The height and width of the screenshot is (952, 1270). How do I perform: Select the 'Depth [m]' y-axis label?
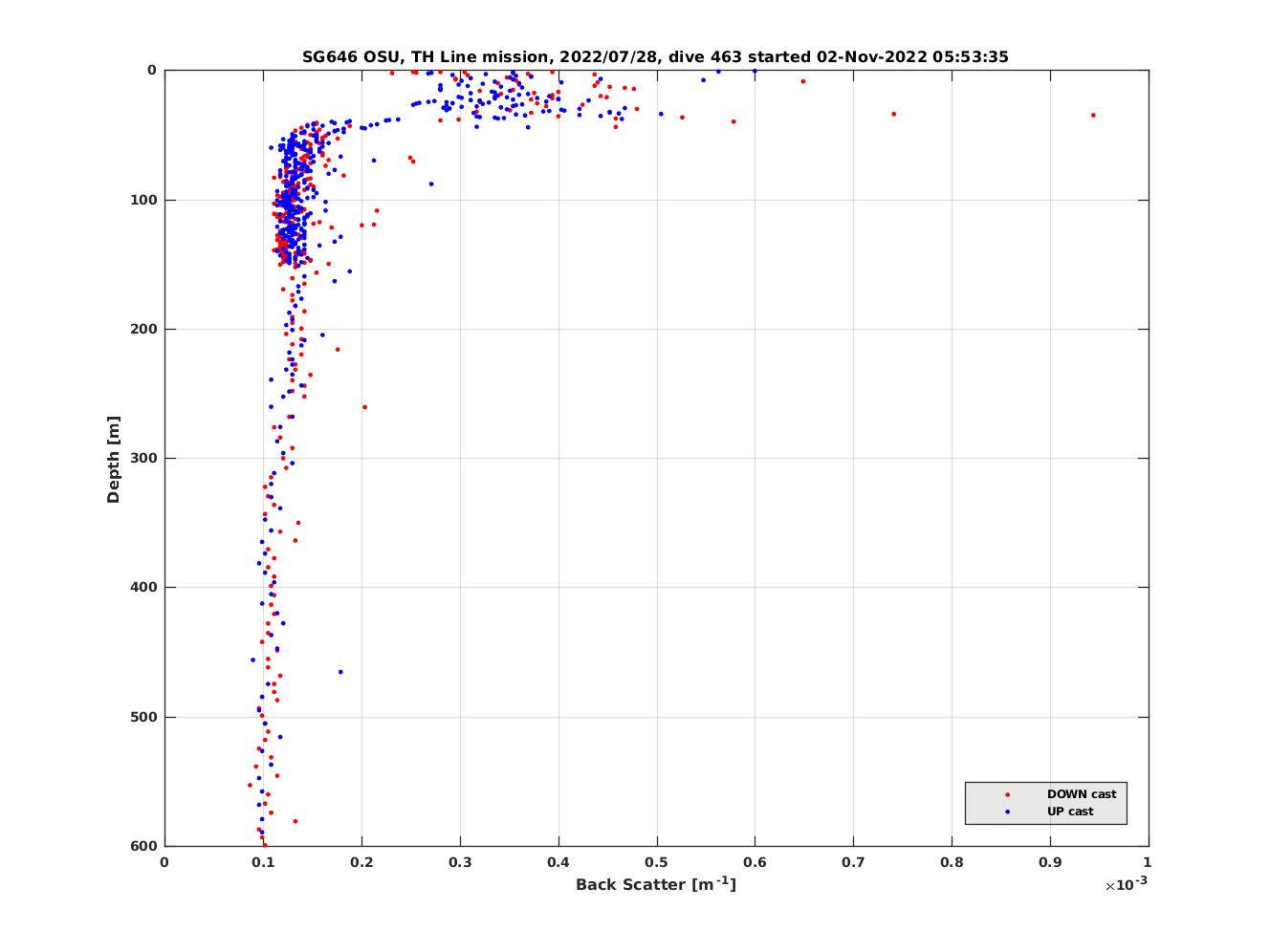114,459
